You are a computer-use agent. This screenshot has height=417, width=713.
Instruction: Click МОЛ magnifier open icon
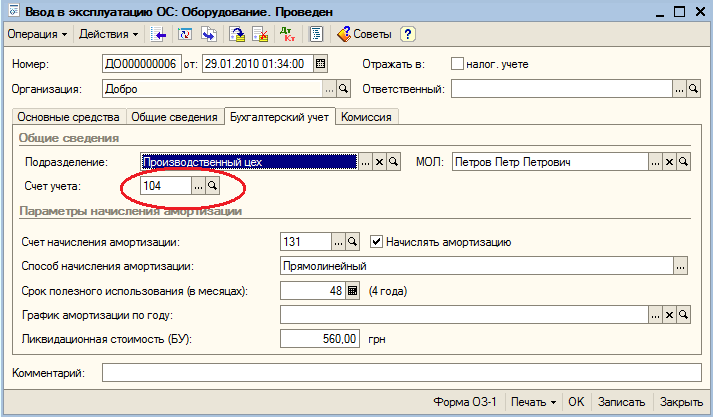tap(683, 162)
